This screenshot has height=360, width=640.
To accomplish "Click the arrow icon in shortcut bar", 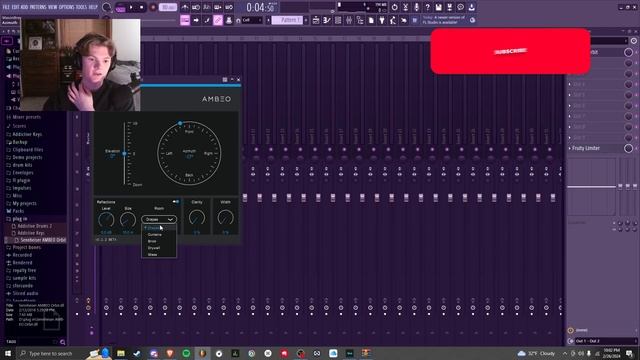I will [x=196, y=20].
